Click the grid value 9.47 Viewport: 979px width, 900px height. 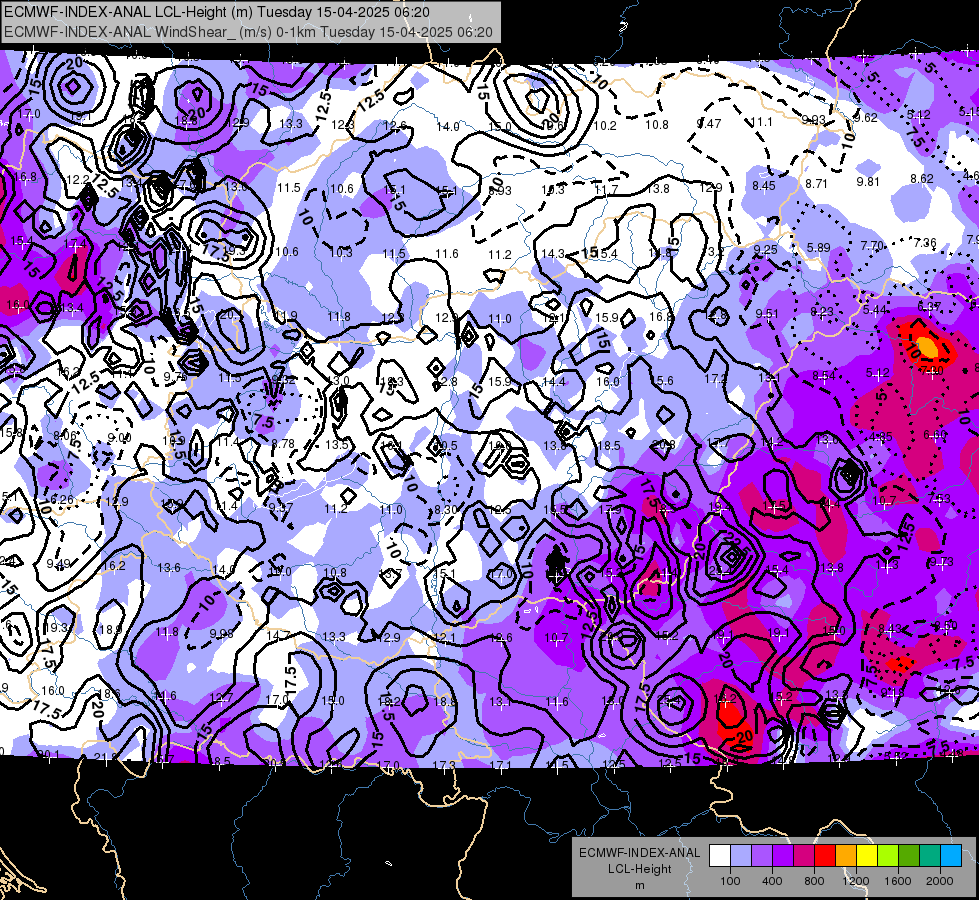point(709,124)
